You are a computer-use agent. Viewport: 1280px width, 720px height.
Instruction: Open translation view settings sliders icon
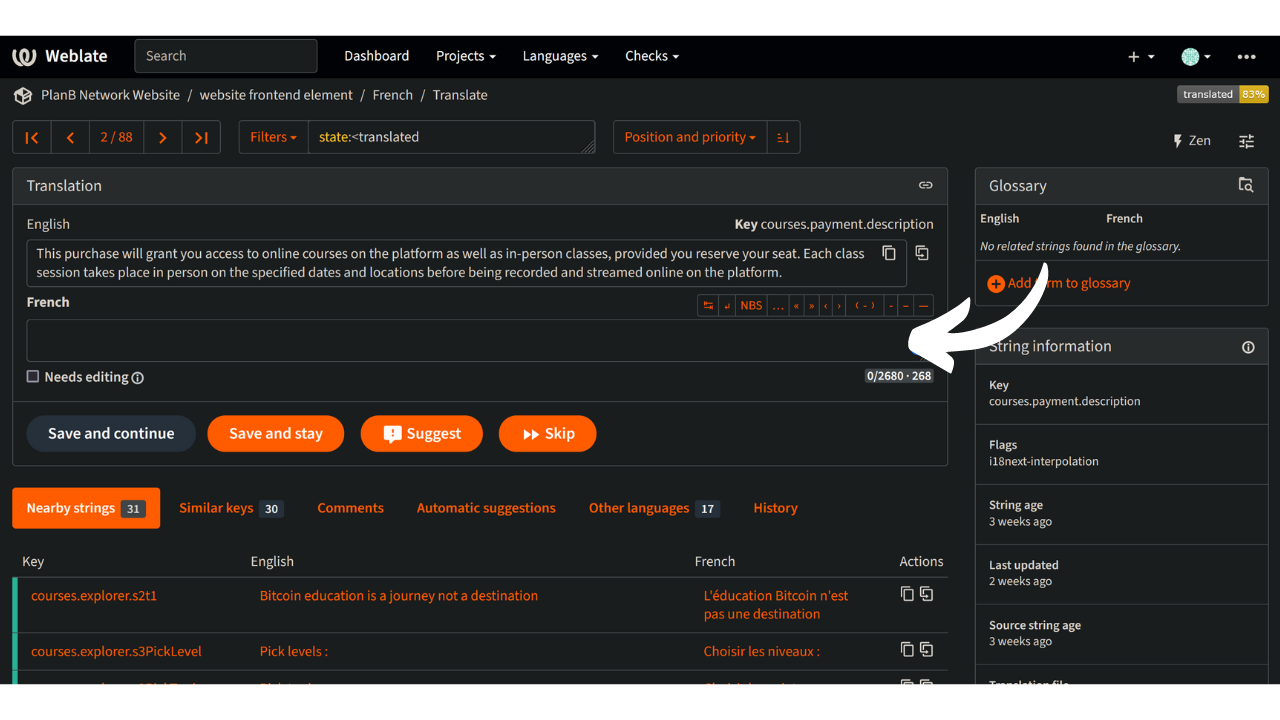(x=1246, y=141)
